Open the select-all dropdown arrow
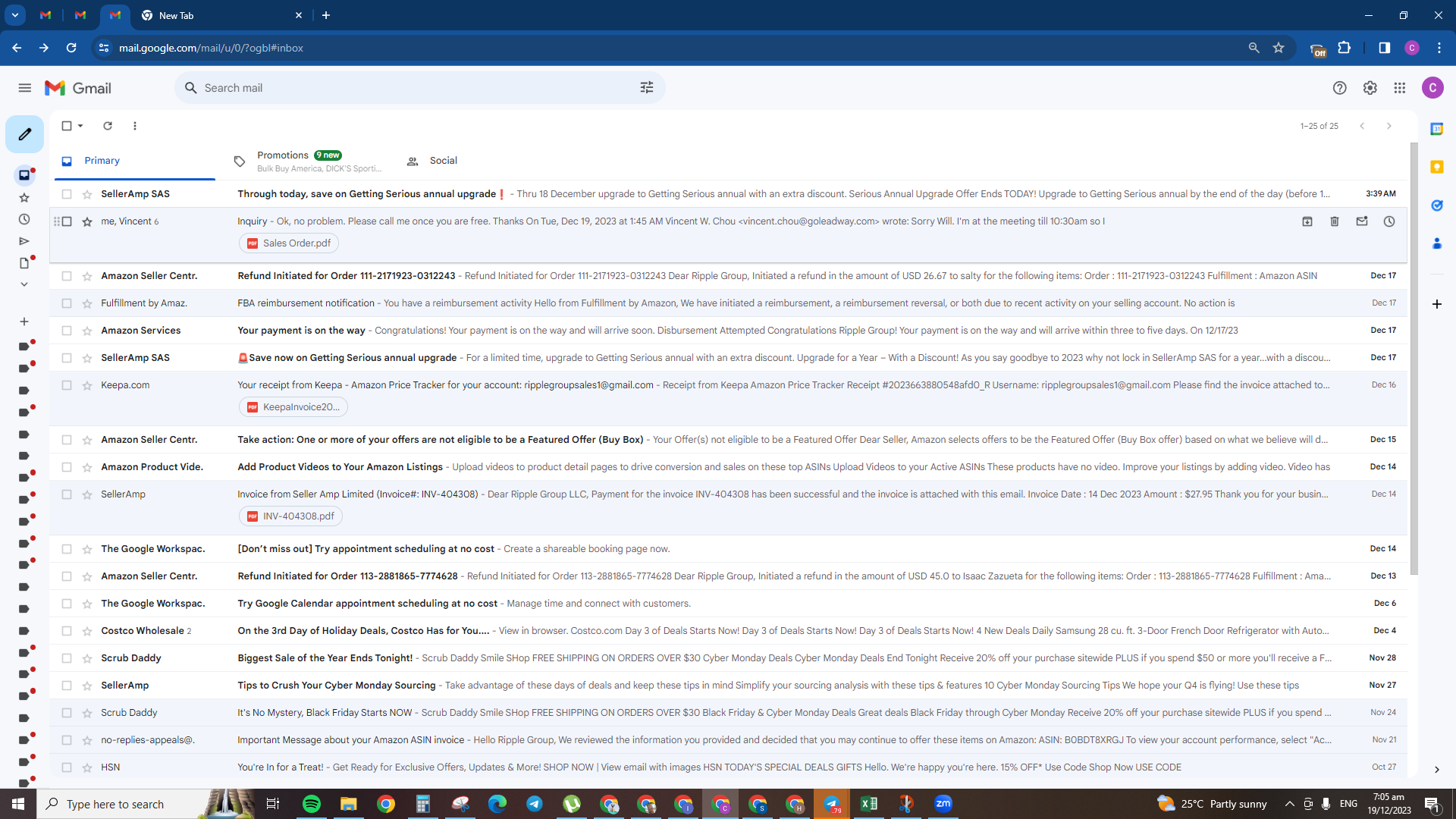Screen dimensions: 1456x819 click(x=80, y=126)
